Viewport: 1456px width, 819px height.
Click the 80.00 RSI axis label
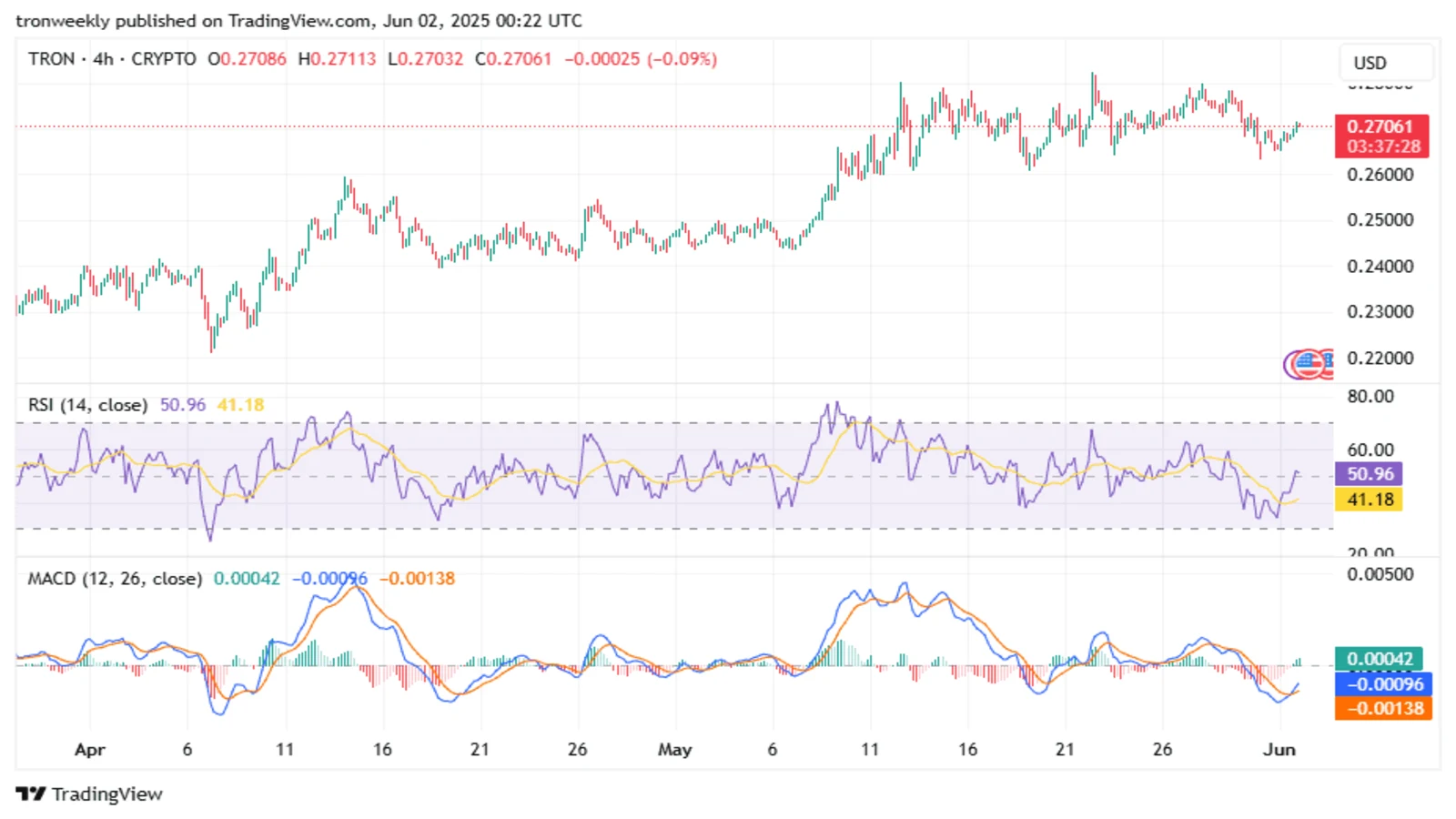[1370, 397]
